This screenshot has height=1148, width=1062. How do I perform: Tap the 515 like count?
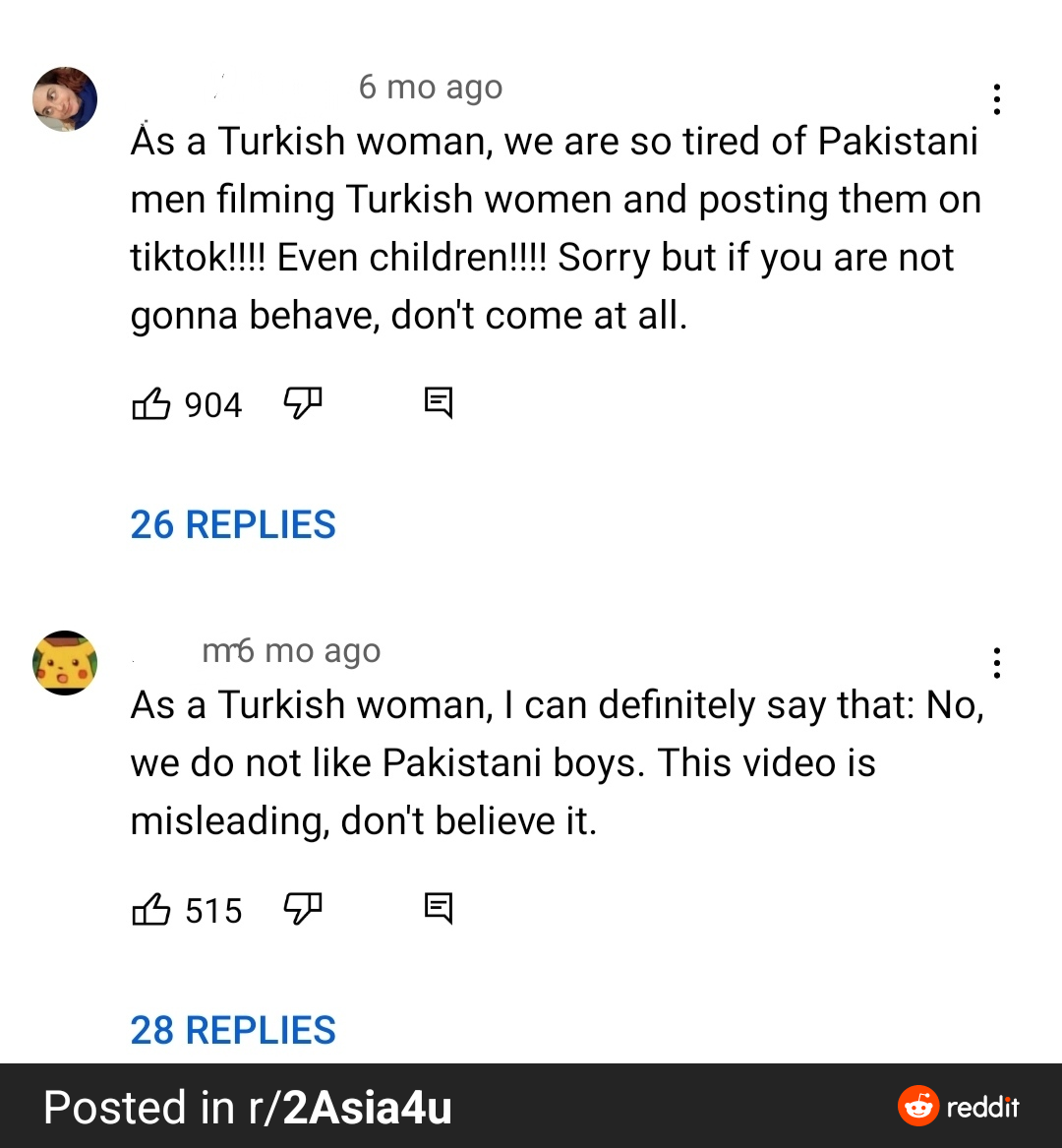[213, 912]
